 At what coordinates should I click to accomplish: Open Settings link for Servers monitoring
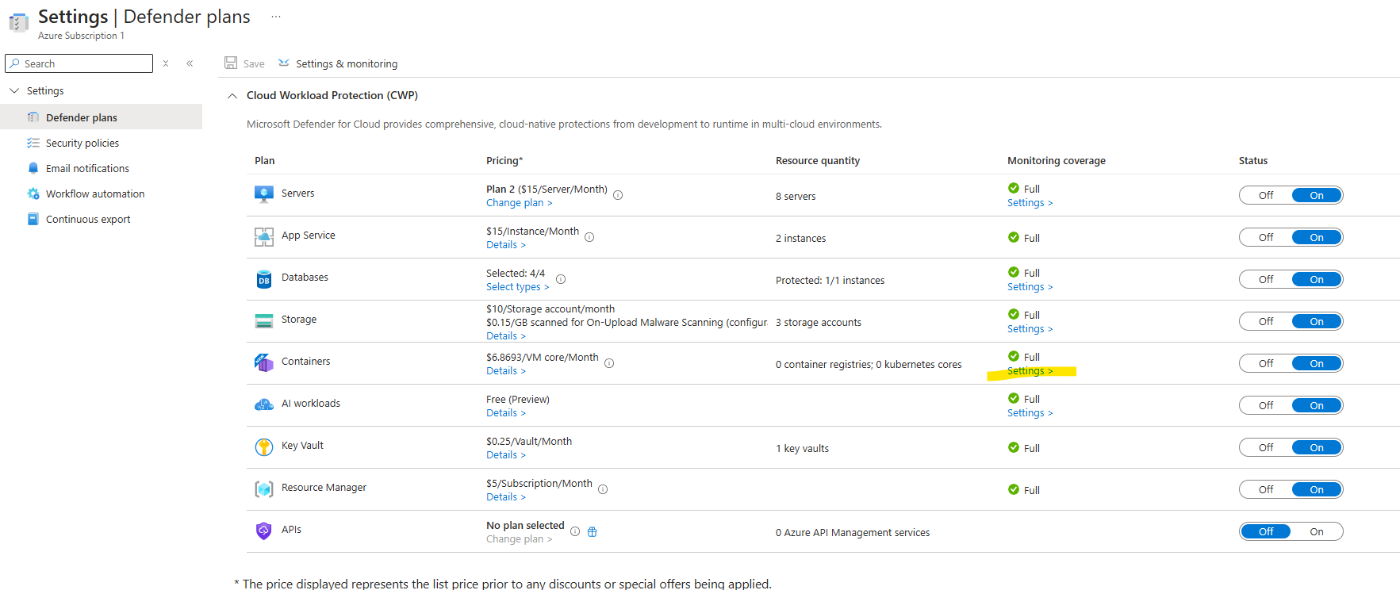[1030, 202]
